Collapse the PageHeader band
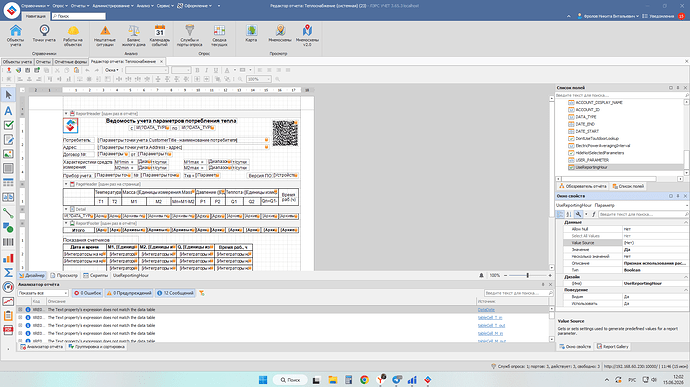This screenshot has width=690, height=387. [66, 184]
